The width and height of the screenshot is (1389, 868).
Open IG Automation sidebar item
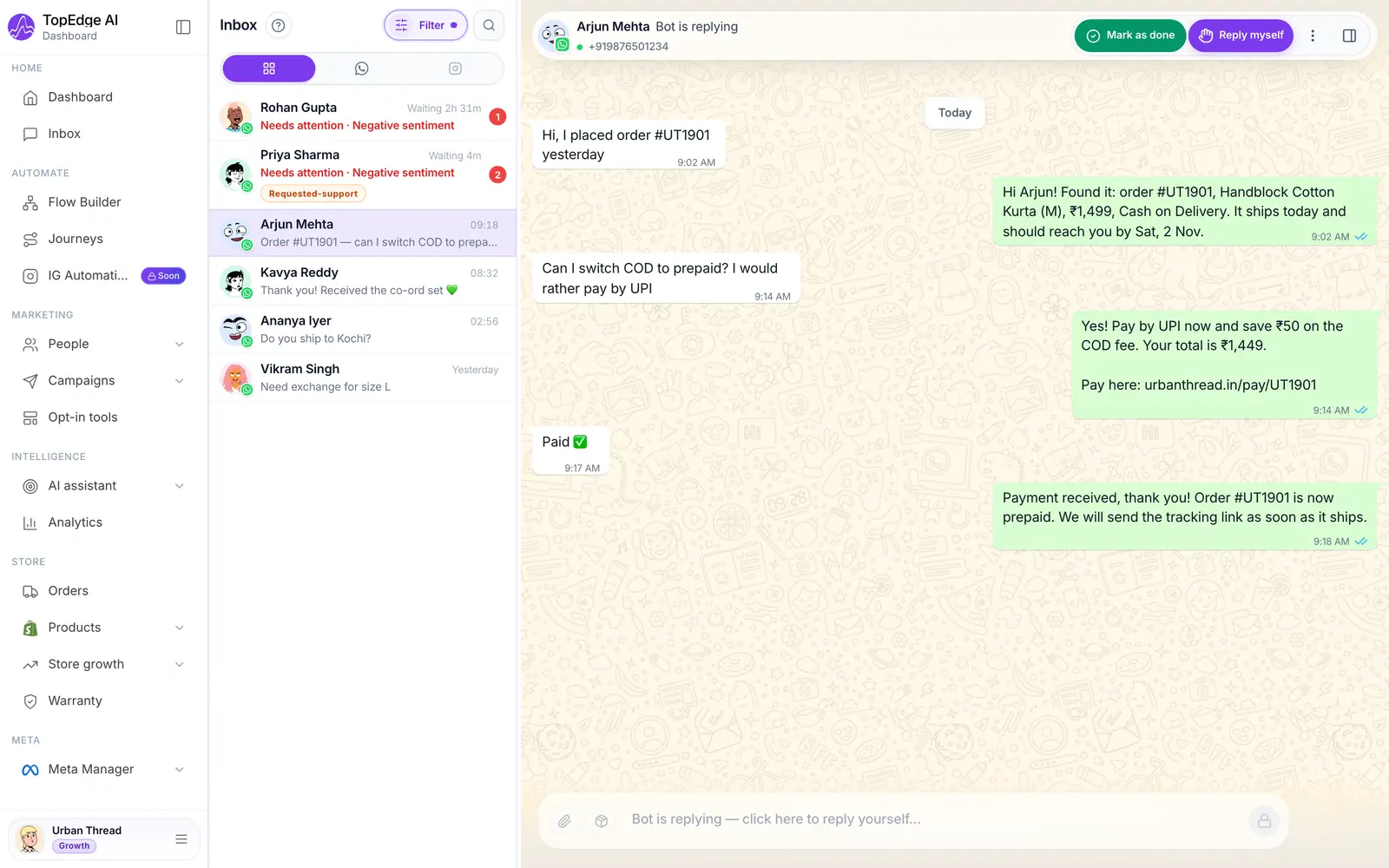coord(104,276)
